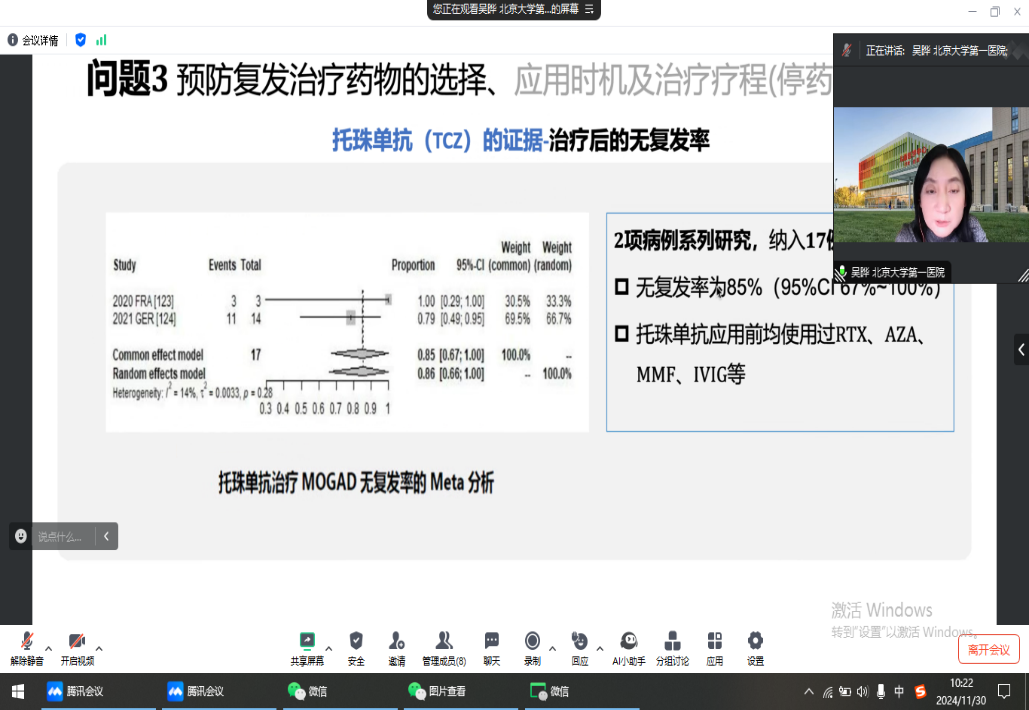The width and height of the screenshot is (1029, 710).
Task: Minimize the Tencent Meeting window
Action: coord(973,11)
